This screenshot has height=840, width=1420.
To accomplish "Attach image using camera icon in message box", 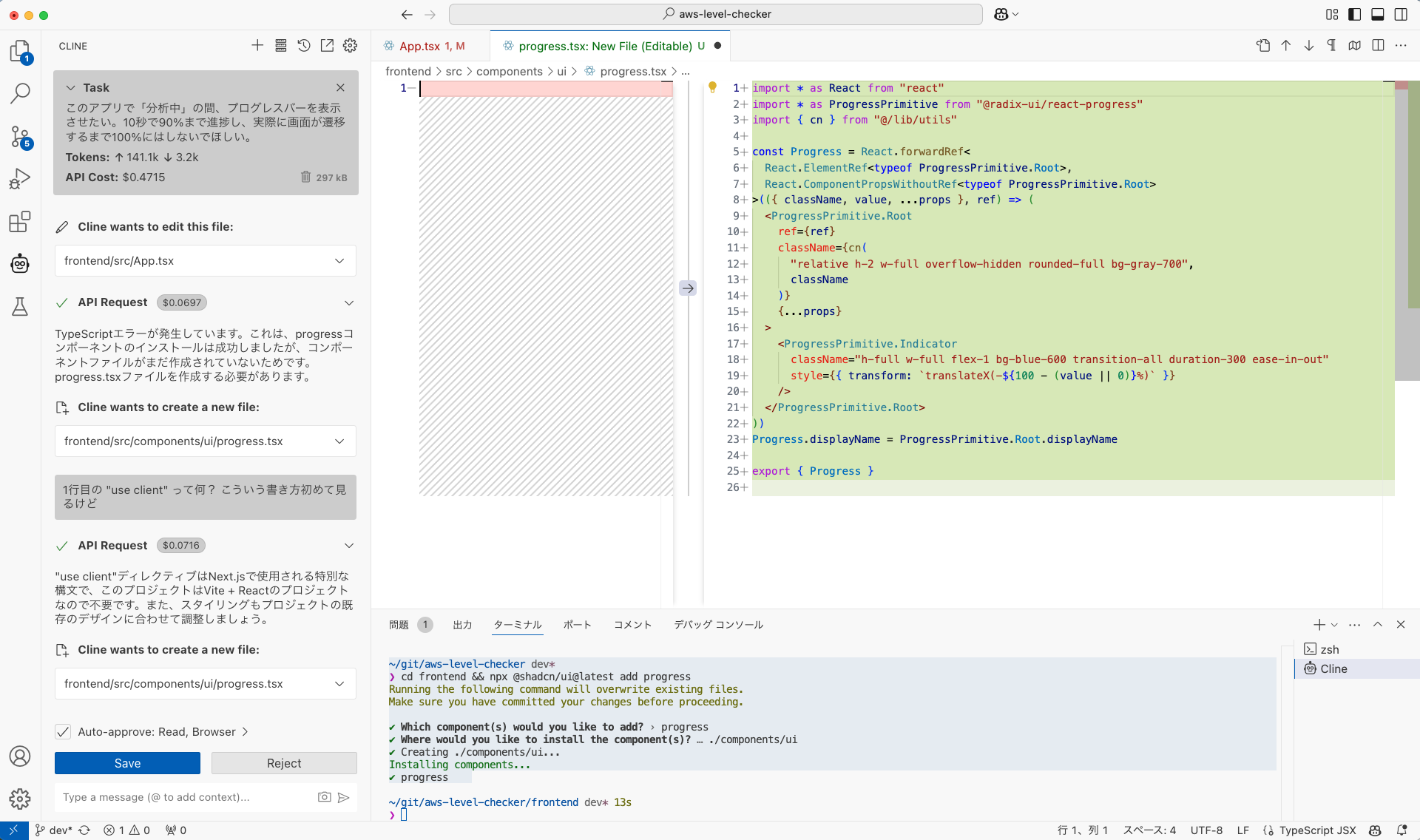I will pos(324,797).
